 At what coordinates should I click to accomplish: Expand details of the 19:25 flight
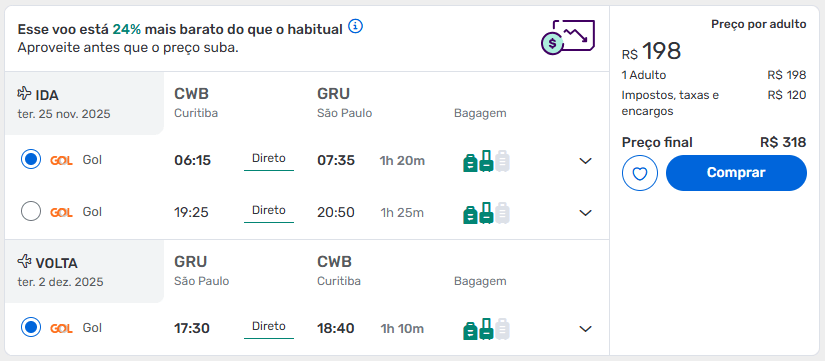[x=586, y=213]
